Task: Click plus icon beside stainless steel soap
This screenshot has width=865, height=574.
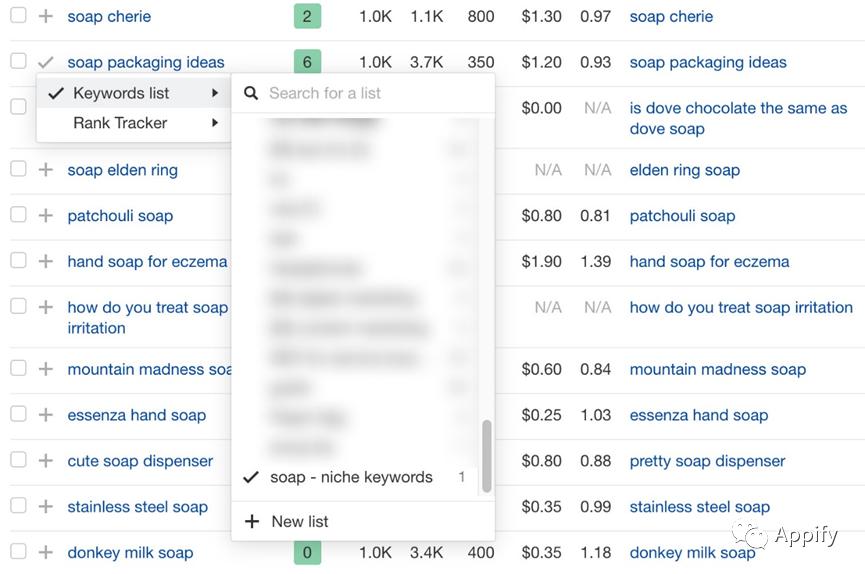Action: tap(45, 507)
